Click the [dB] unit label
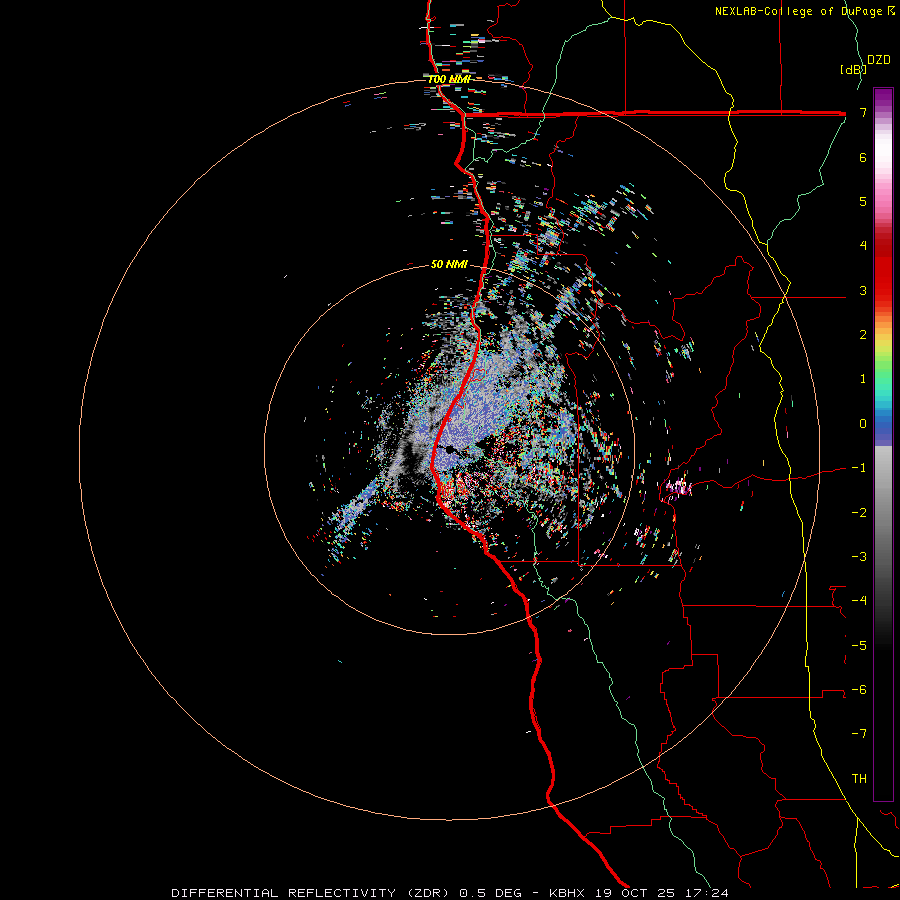 (x=853, y=69)
